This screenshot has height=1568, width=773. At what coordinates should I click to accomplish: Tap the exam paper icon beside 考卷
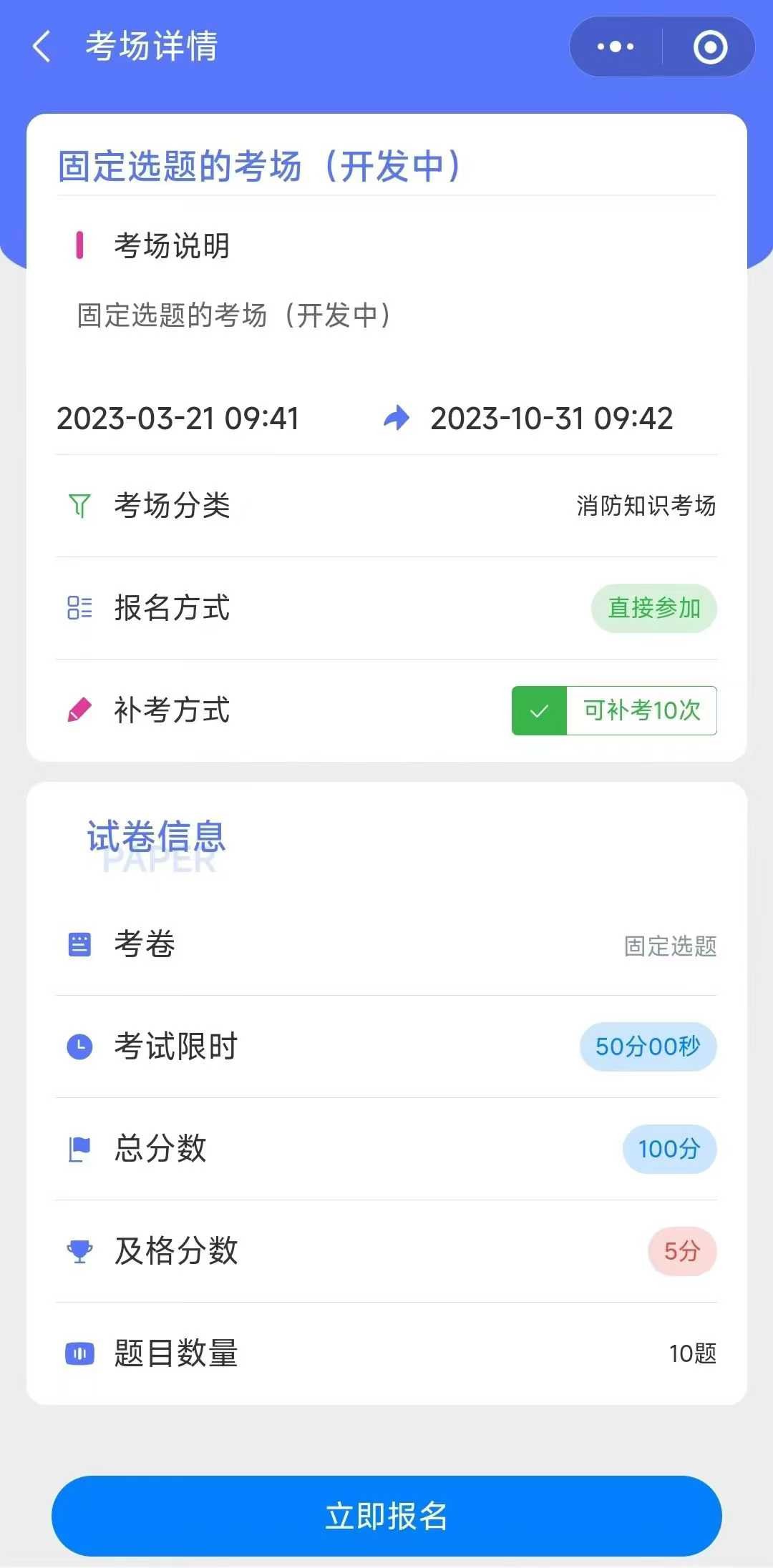79,944
